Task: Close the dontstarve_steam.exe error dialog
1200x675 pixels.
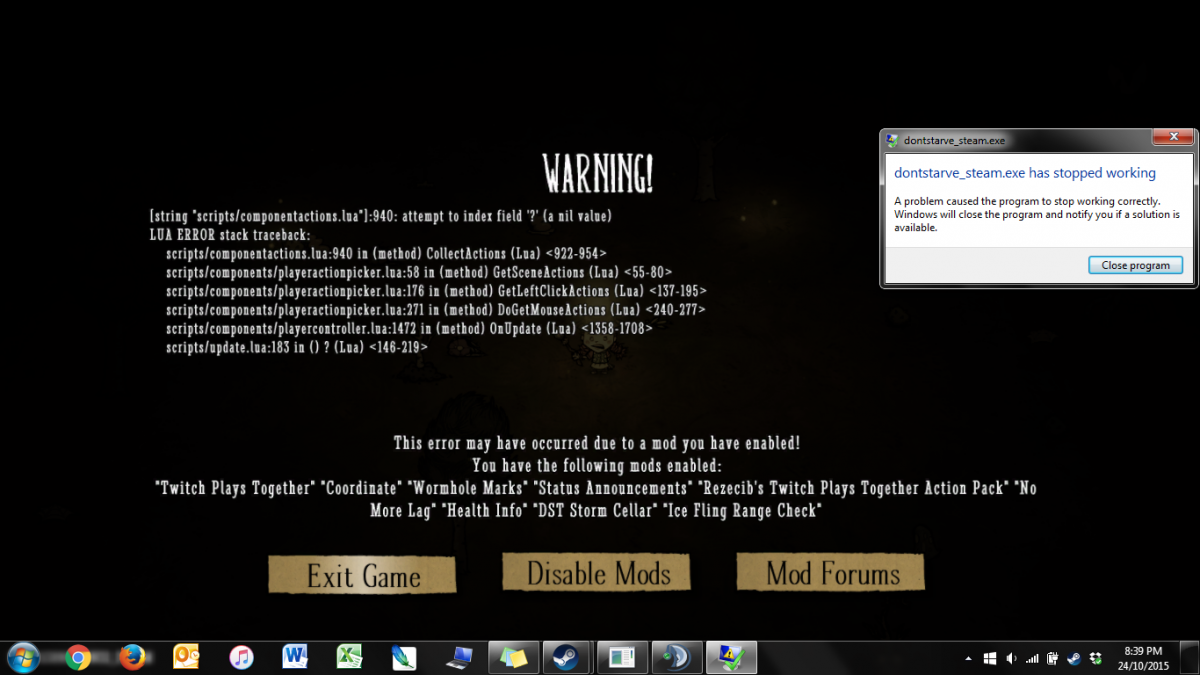Action: tap(1172, 138)
